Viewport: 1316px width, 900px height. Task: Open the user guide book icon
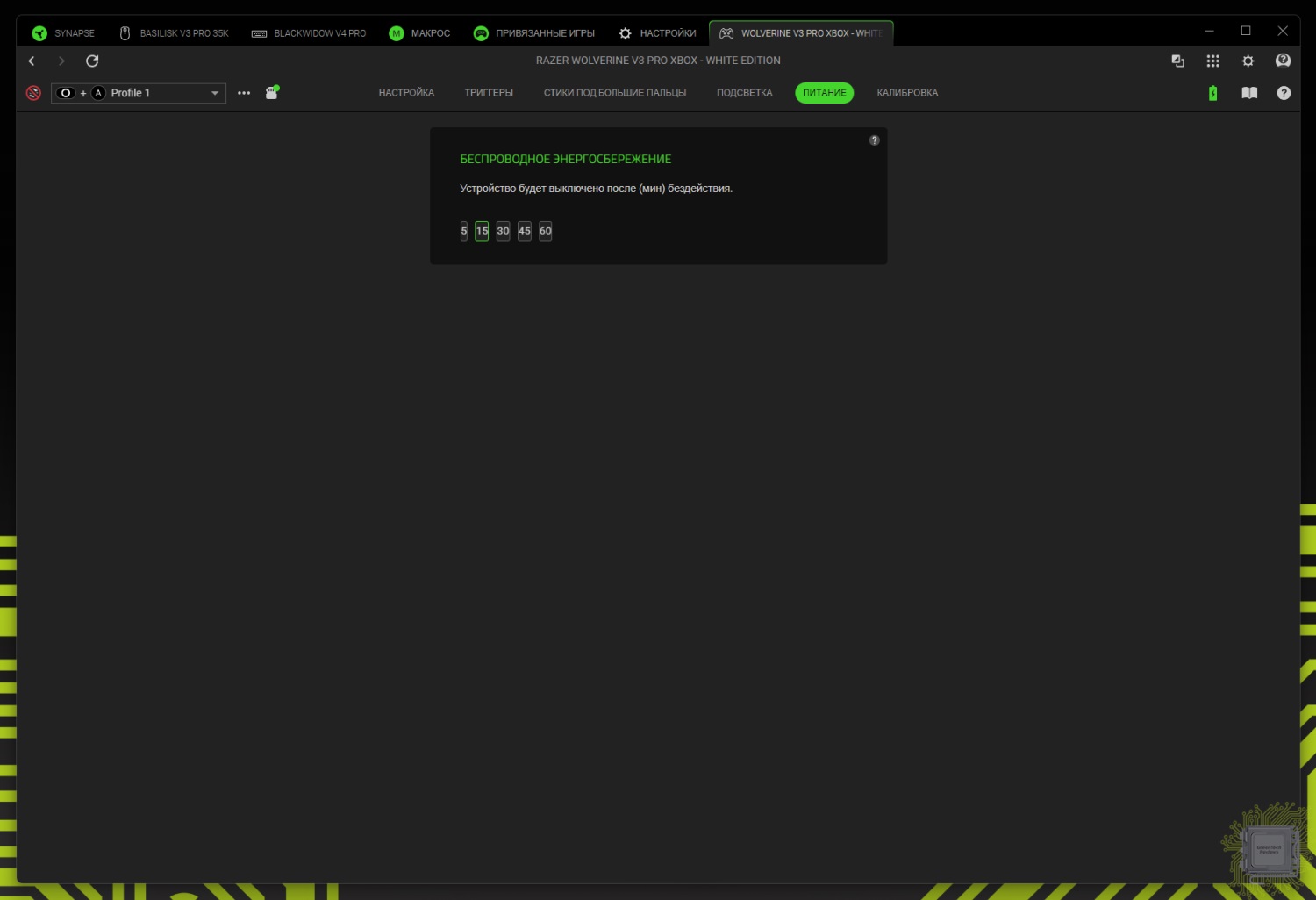[x=1249, y=93]
